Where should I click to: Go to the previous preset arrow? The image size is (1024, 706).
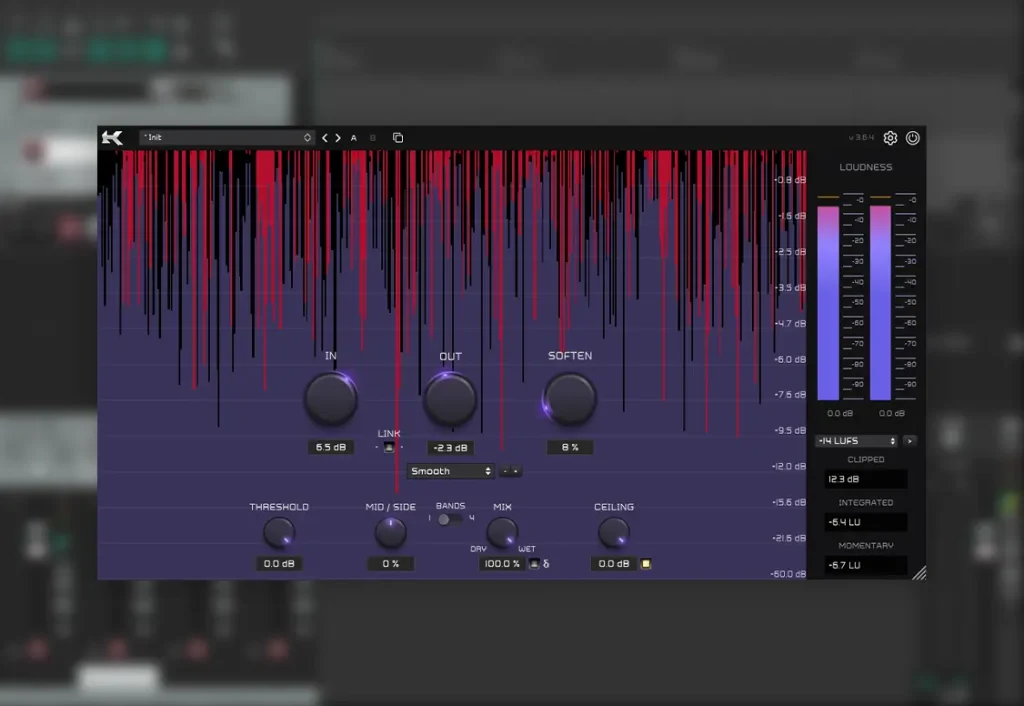point(325,138)
